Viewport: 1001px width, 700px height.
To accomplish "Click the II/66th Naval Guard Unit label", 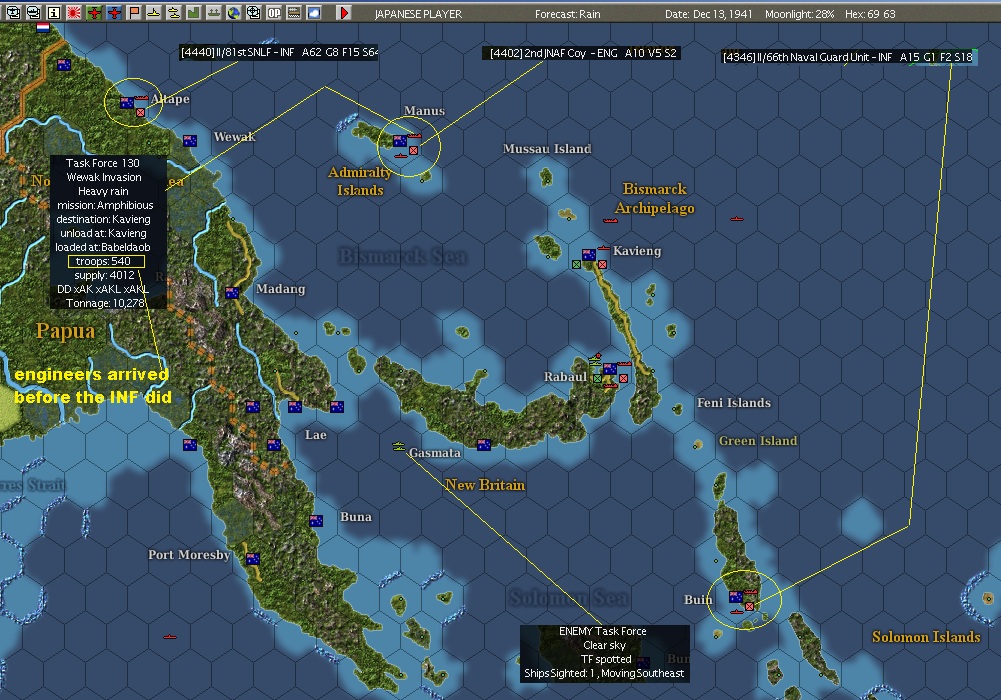I will pyautogui.click(x=848, y=57).
